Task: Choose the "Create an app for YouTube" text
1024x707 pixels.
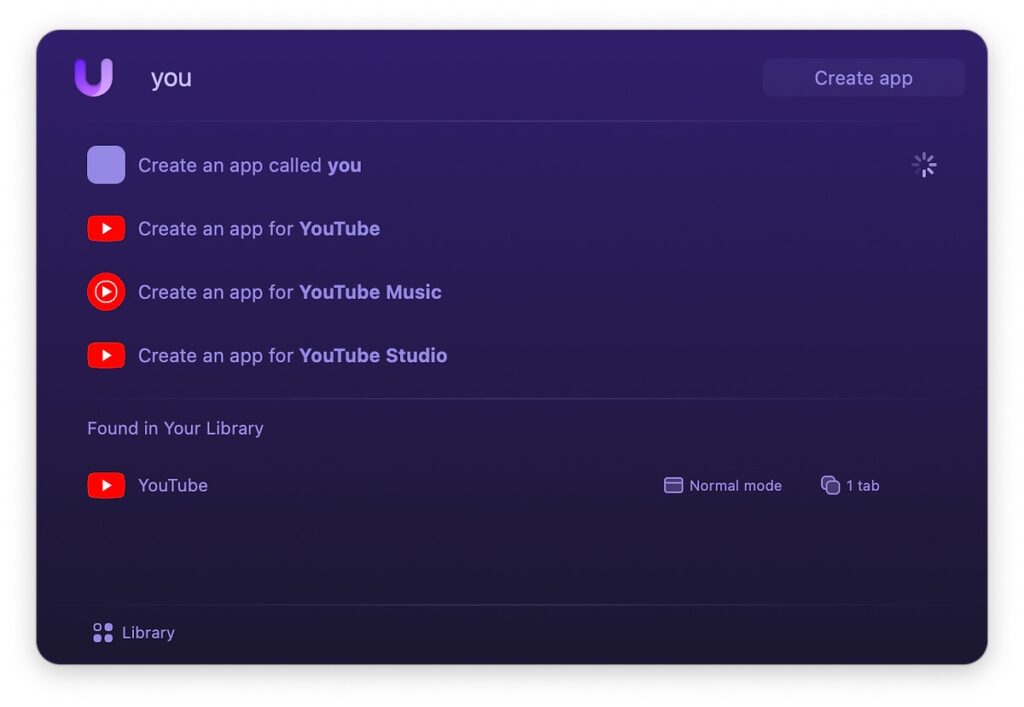Action: 259,229
